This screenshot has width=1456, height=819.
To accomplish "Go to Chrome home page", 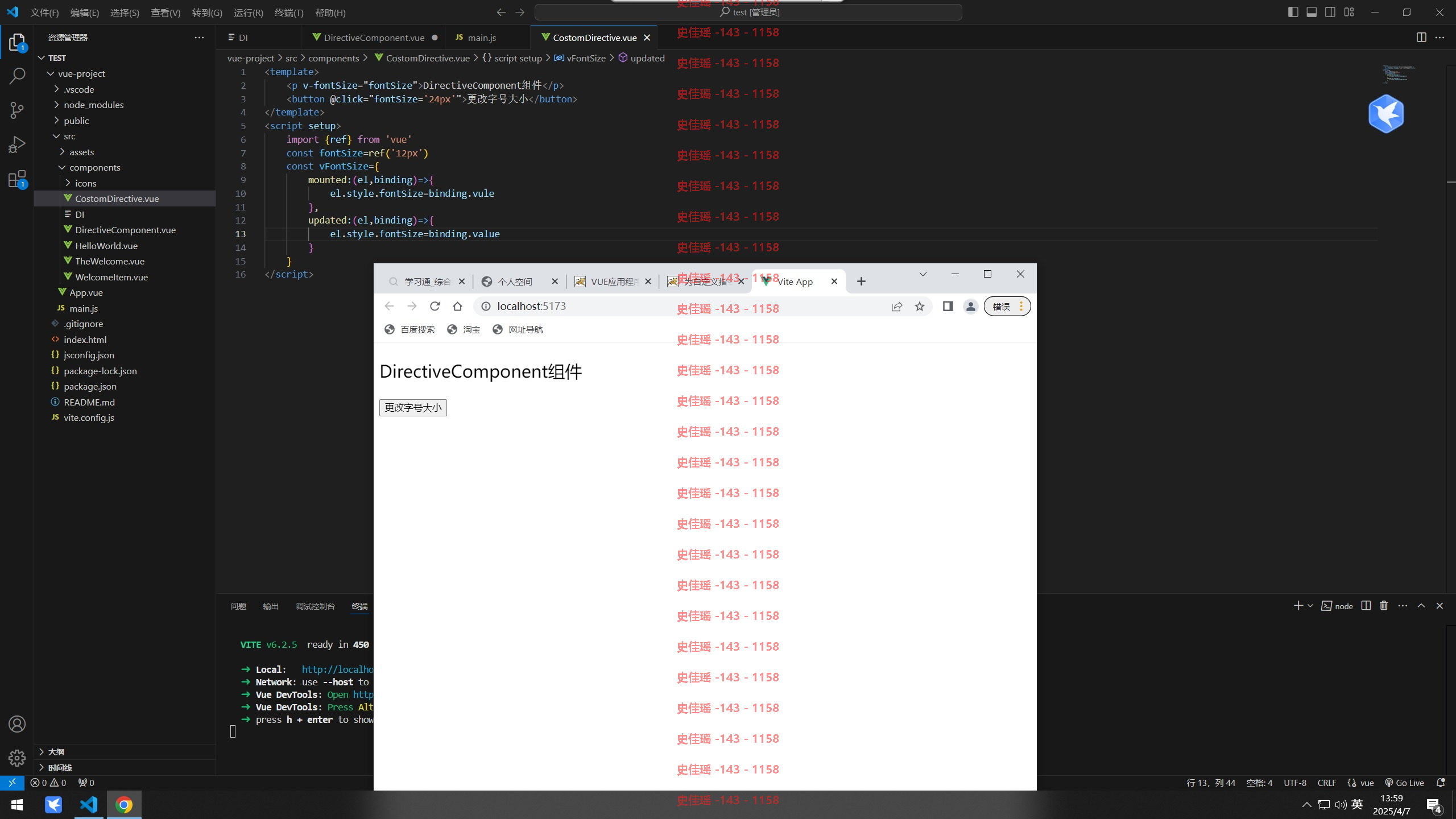I will [x=457, y=307].
